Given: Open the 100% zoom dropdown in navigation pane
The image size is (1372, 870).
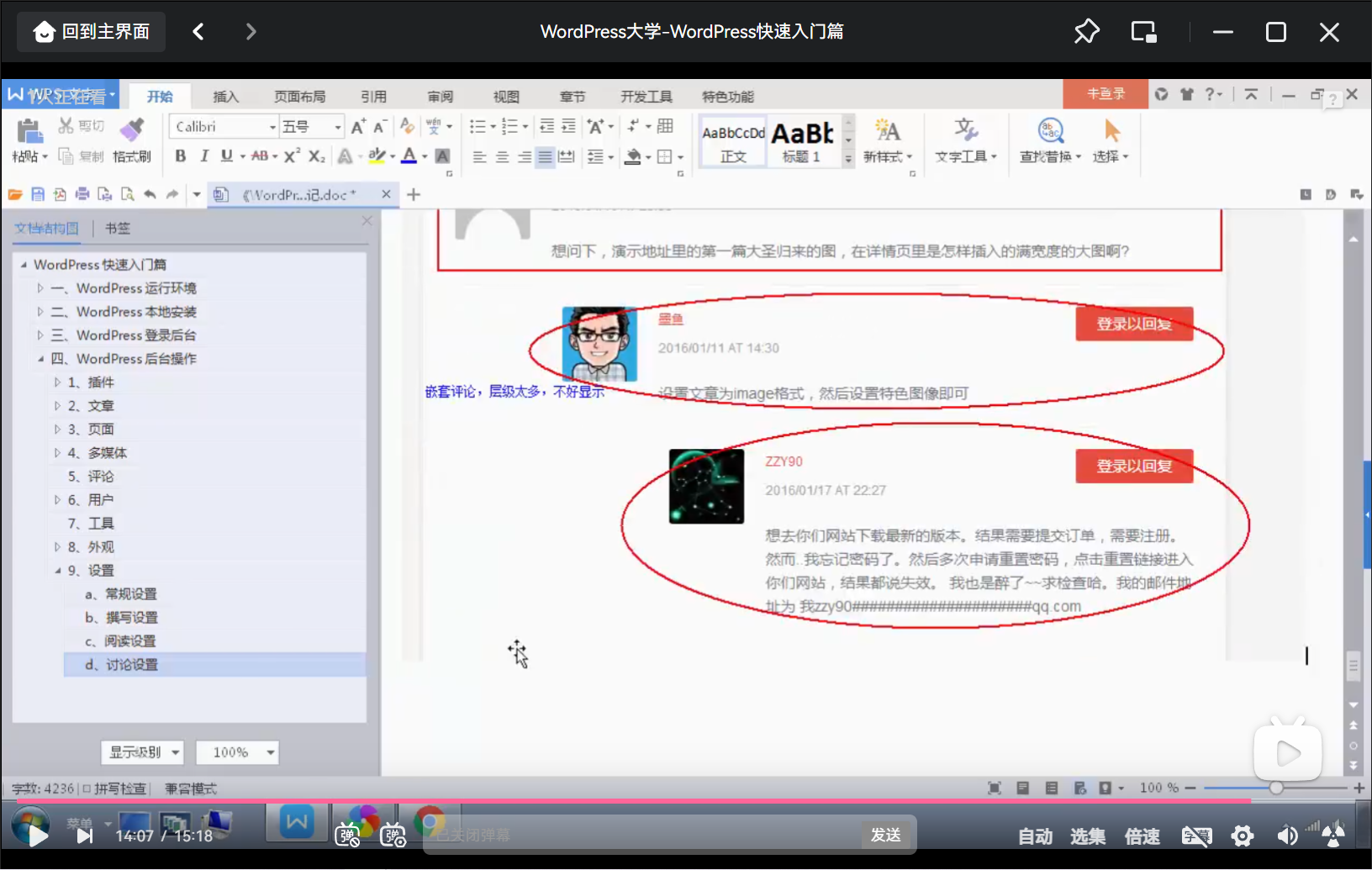Looking at the screenshot, I should click(237, 752).
